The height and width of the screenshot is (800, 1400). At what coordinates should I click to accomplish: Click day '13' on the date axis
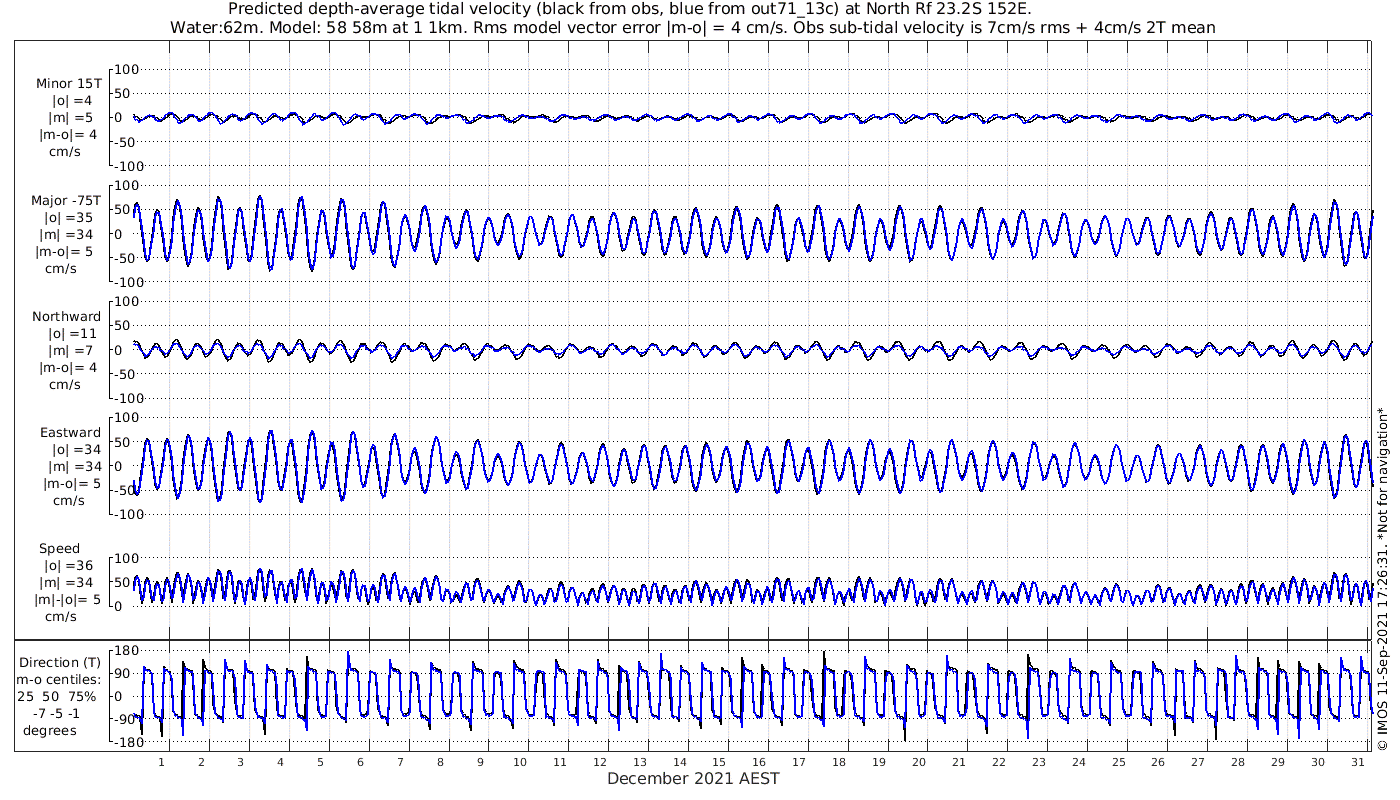tap(639, 762)
